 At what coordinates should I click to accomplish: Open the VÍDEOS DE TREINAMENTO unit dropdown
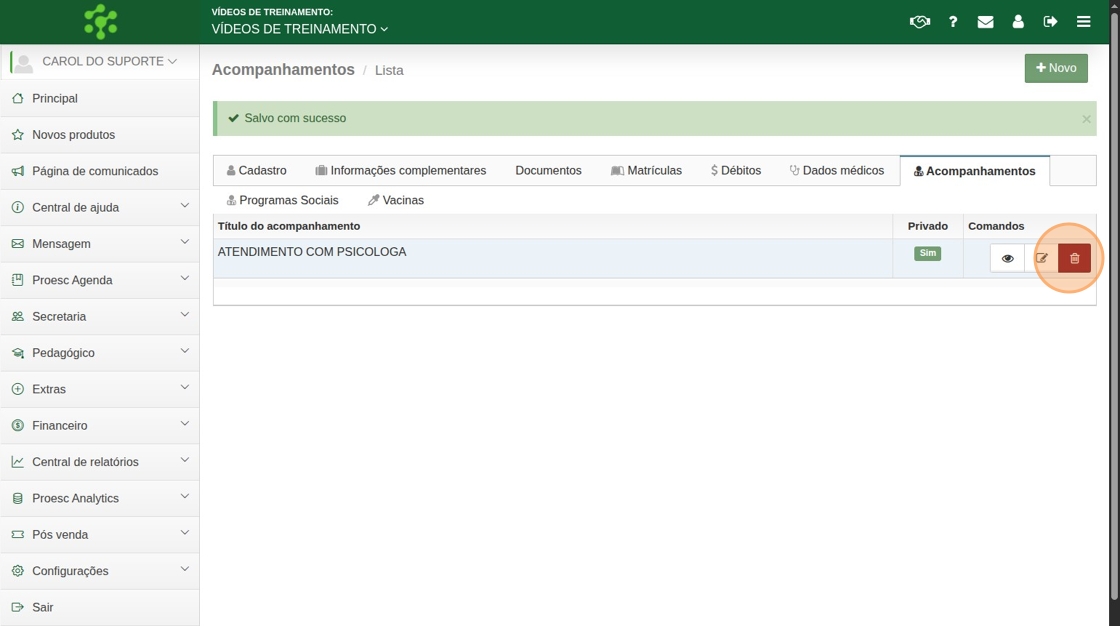coord(299,29)
